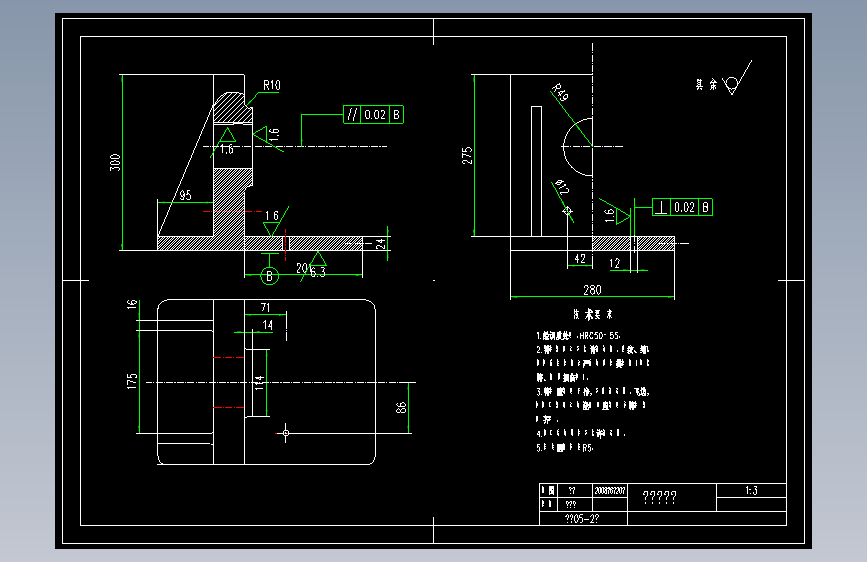Click the 2008/07/07 date cell
This screenshot has width=867, height=562.
click(610, 491)
